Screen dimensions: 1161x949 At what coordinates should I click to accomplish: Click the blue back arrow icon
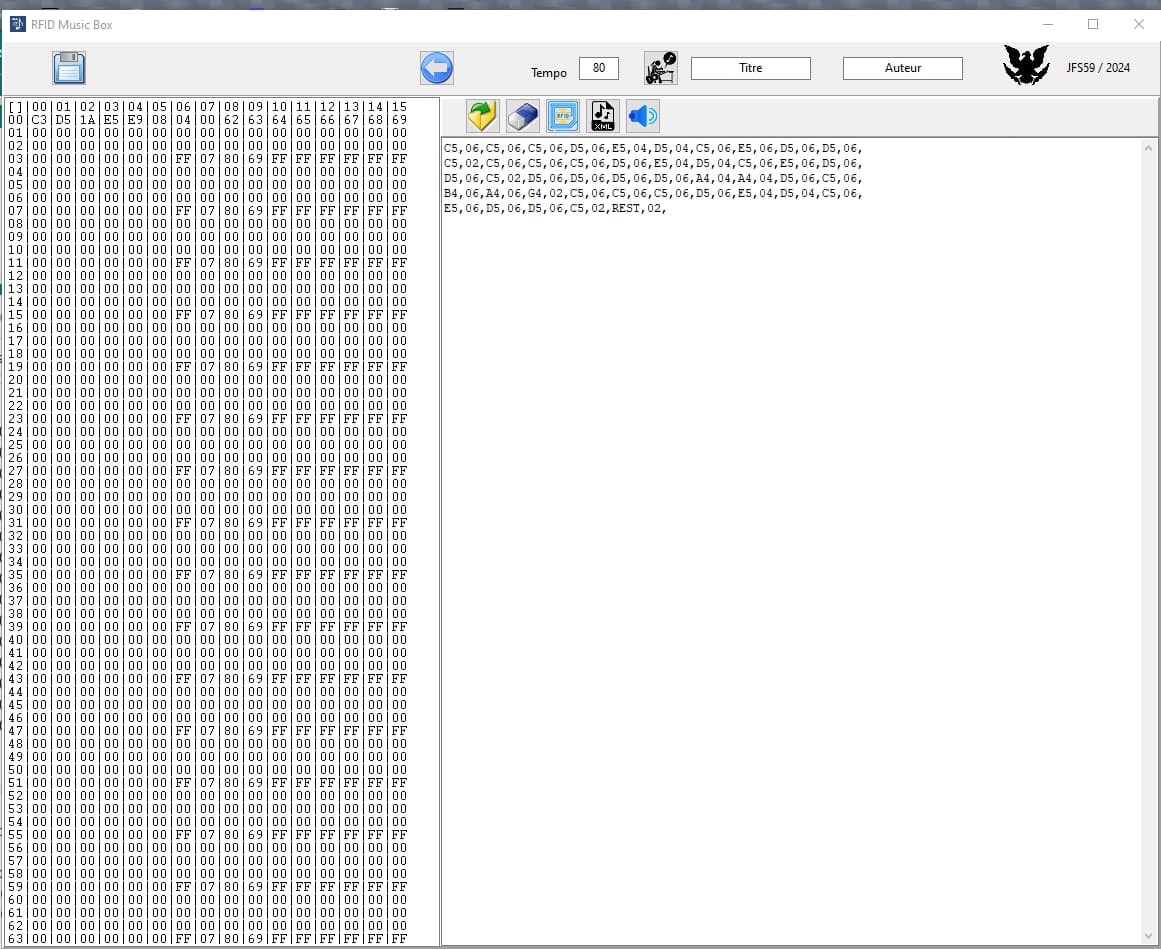437,68
